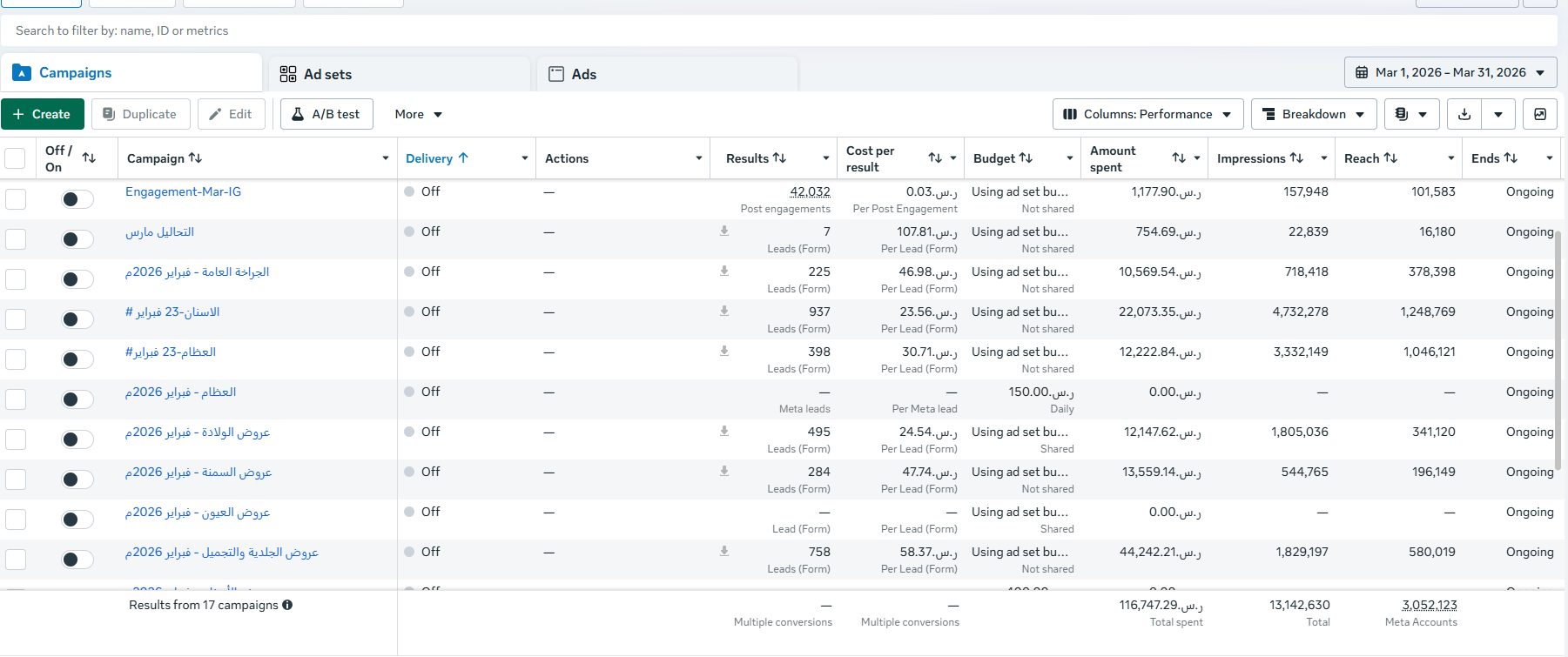Tick the checkbox for التحاليل مارس campaign
1568x657 pixels.
click(x=16, y=239)
